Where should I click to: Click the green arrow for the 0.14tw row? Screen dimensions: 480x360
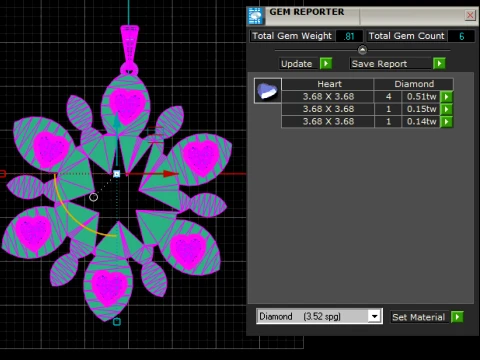(446, 122)
